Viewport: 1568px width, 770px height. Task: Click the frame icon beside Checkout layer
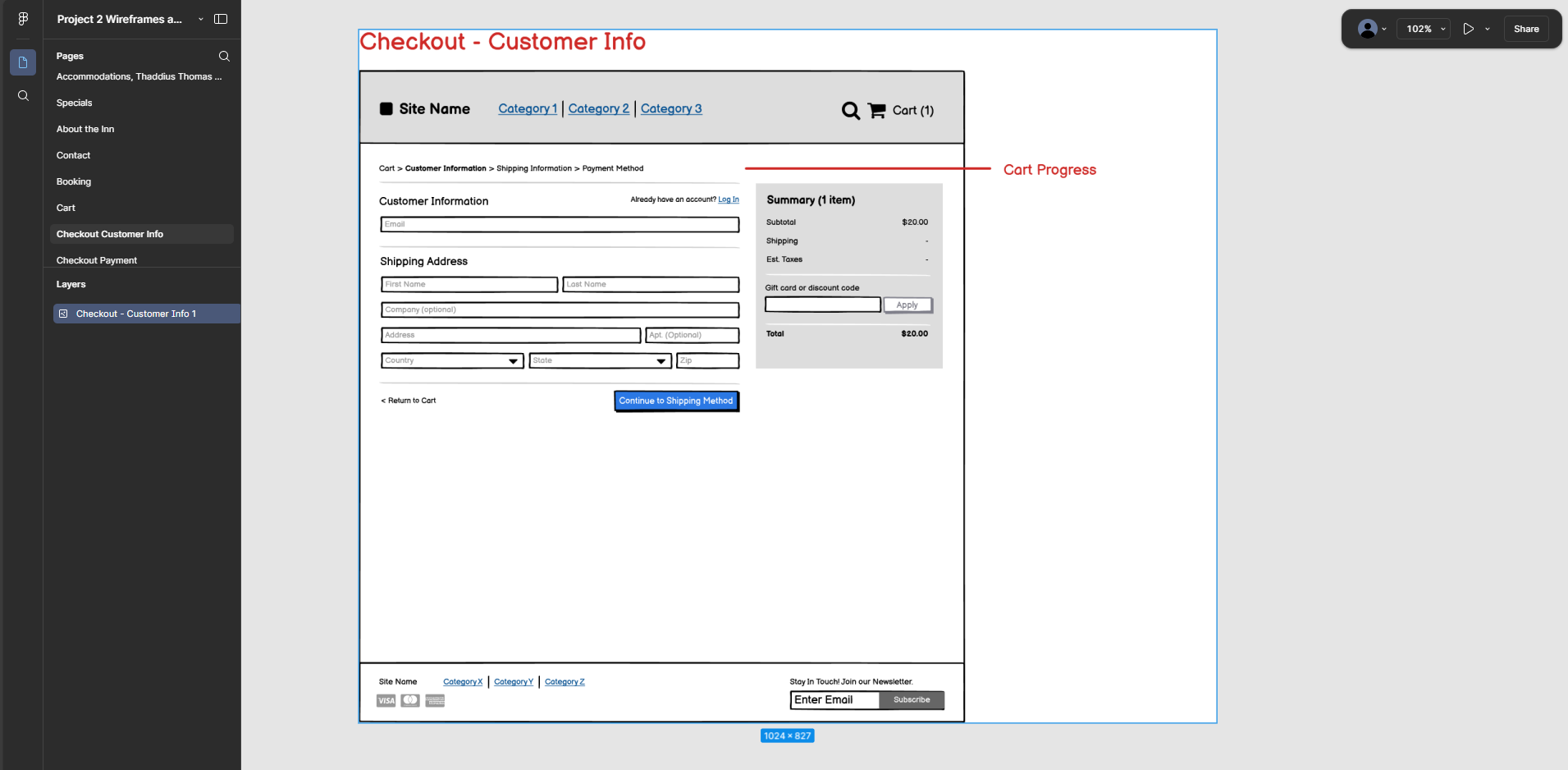[x=63, y=314]
